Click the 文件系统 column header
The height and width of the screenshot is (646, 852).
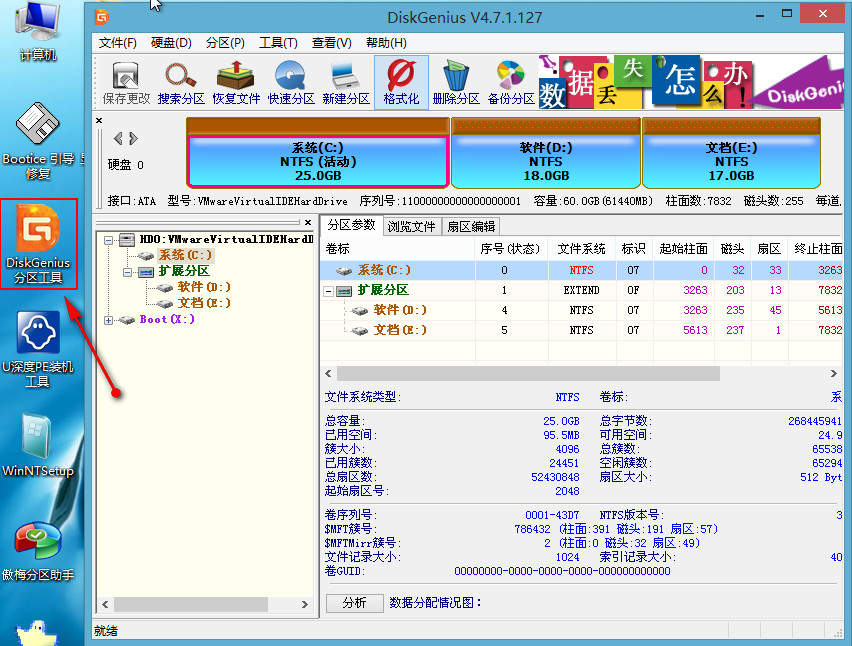coord(581,249)
